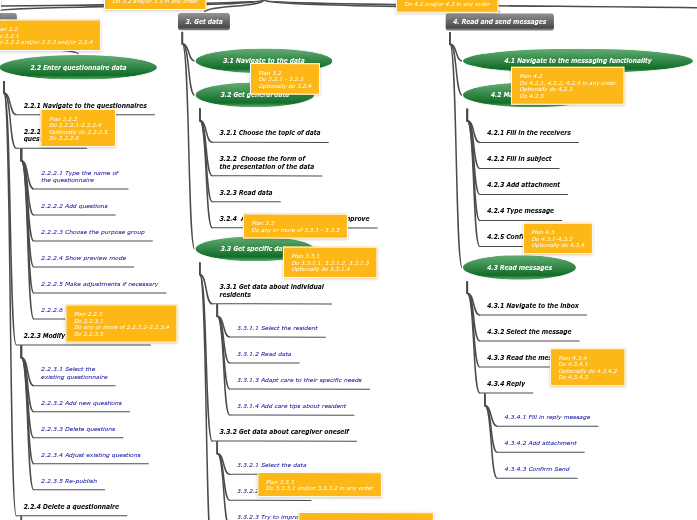Select the "2.2.4 Delete a questionnaire" branch
The height and width of the screenshot is (520, 697).
71,507
